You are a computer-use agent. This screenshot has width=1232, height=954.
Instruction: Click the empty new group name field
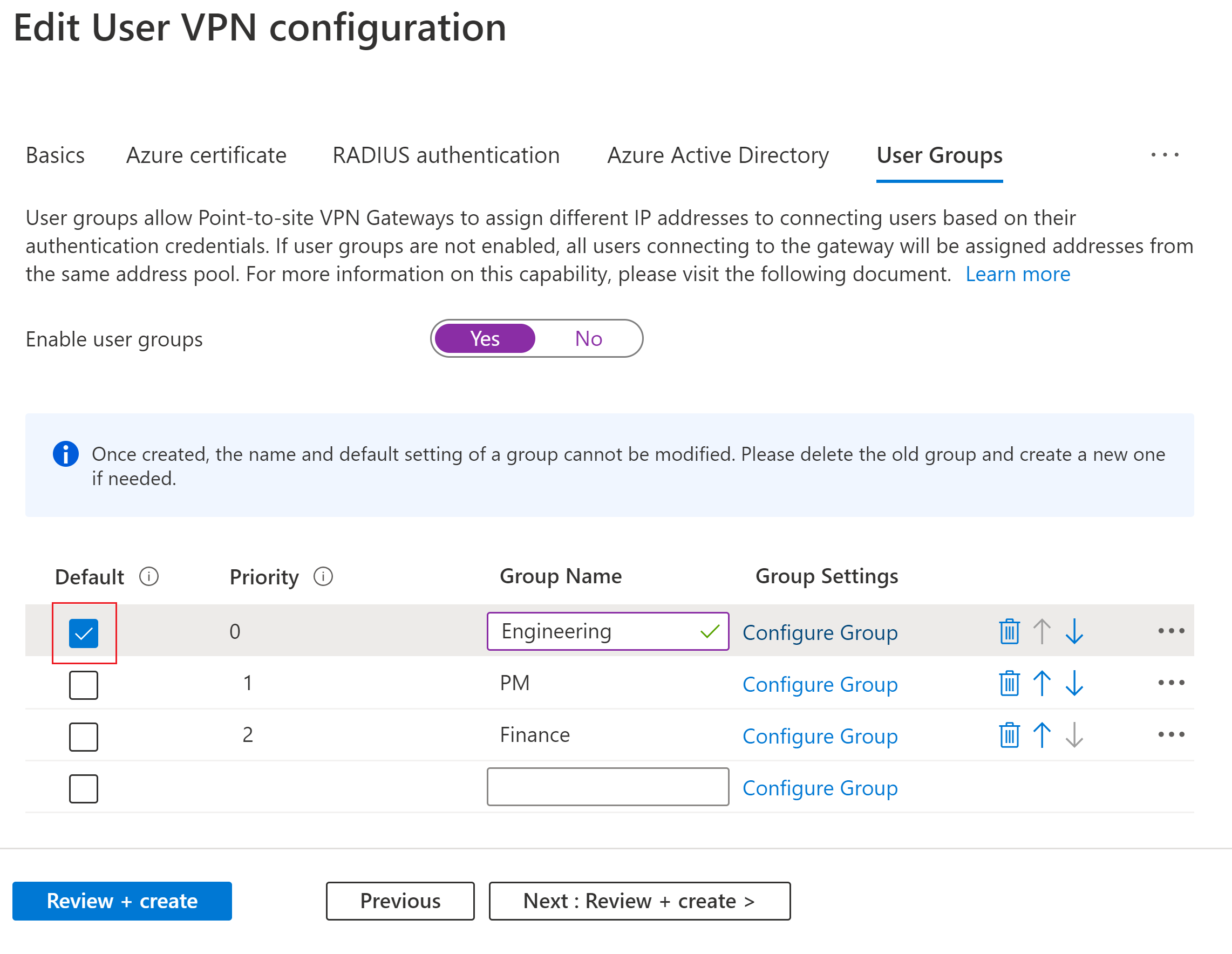pos(608,787)
